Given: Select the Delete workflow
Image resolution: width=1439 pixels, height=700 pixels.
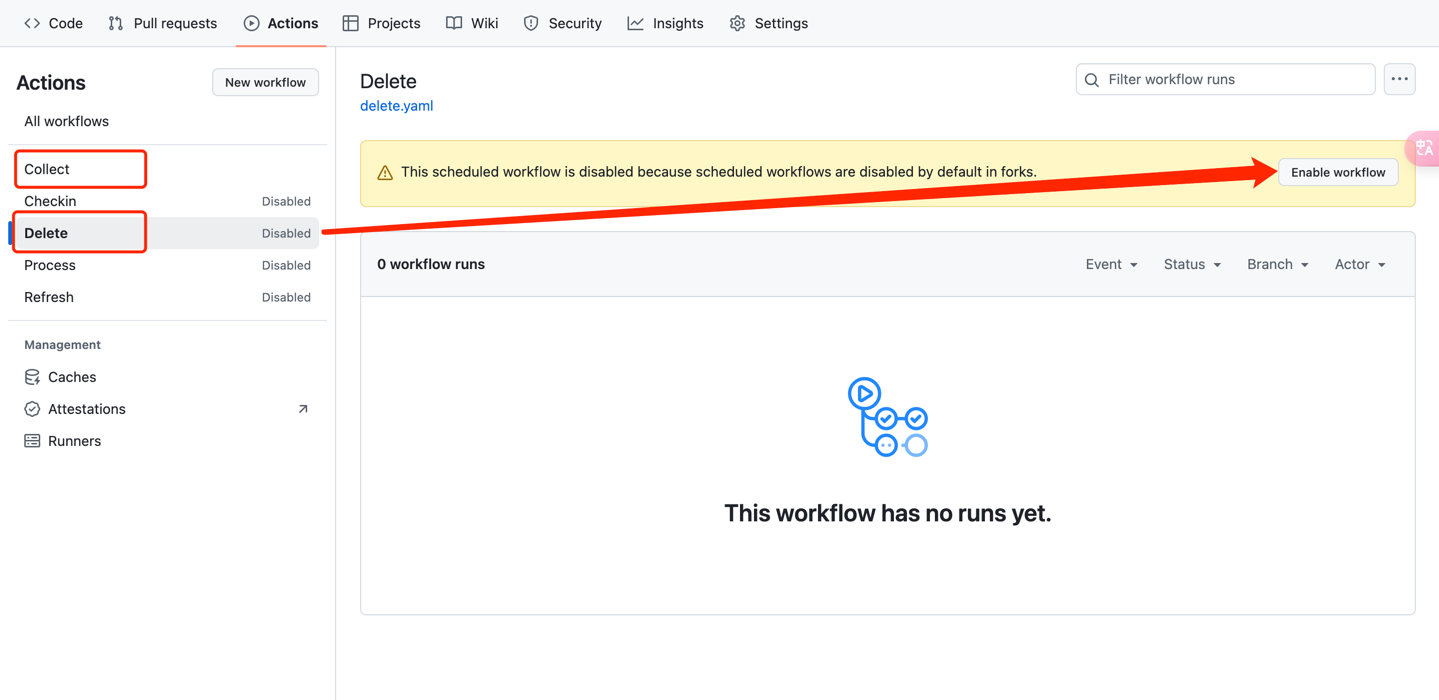Looking at the screenshot, I should [x=166, y=233].
